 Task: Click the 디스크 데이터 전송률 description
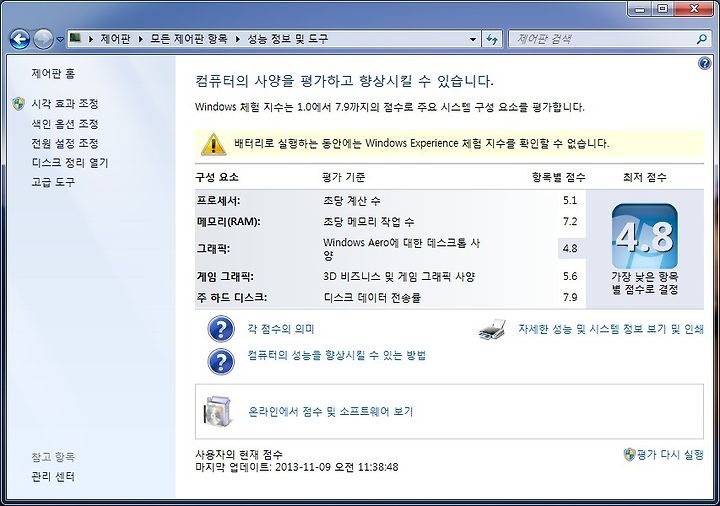pos(372,298)
